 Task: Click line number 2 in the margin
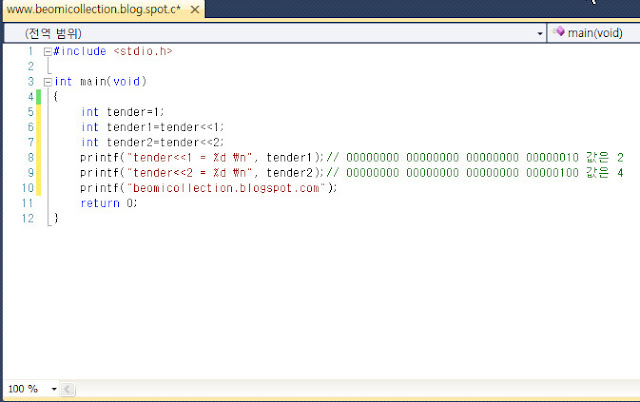click(31, 67)
